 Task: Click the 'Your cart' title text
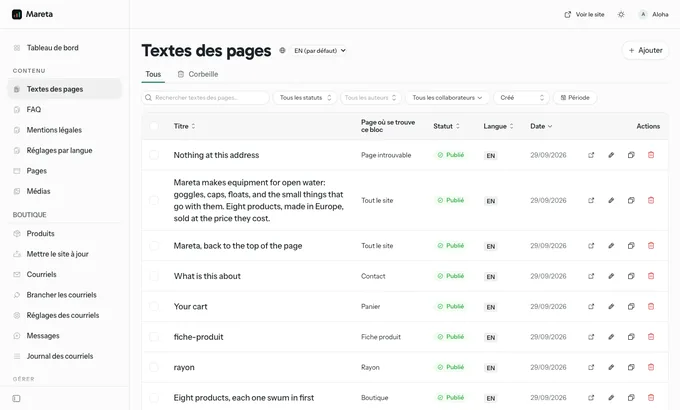190,306
